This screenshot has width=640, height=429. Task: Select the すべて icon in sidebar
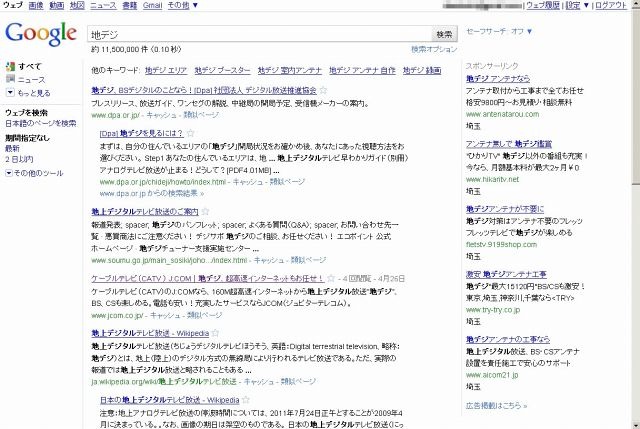10,66
